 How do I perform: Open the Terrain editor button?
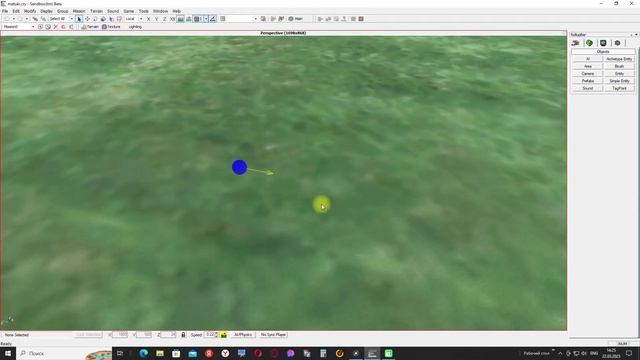tap(90, 27)
